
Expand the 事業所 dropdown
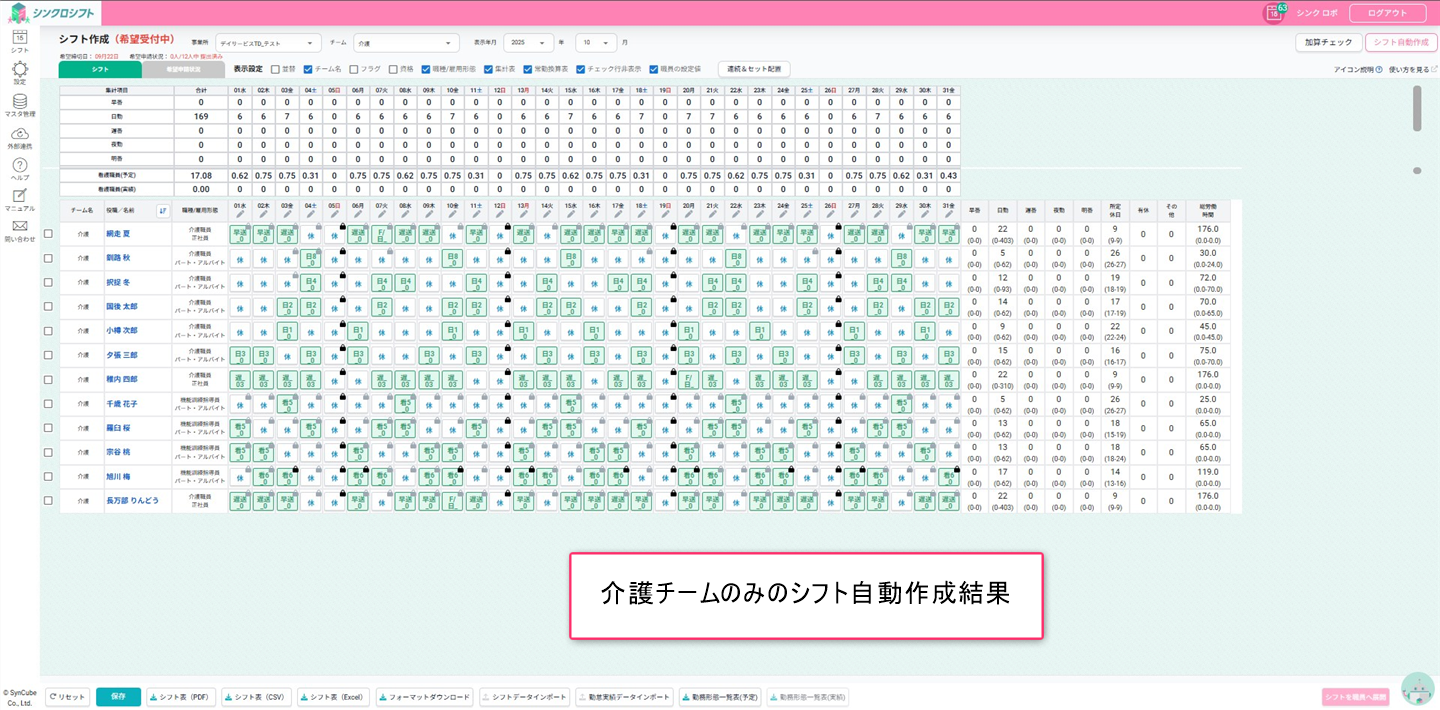pyautogui.click(x=268, y=43)
